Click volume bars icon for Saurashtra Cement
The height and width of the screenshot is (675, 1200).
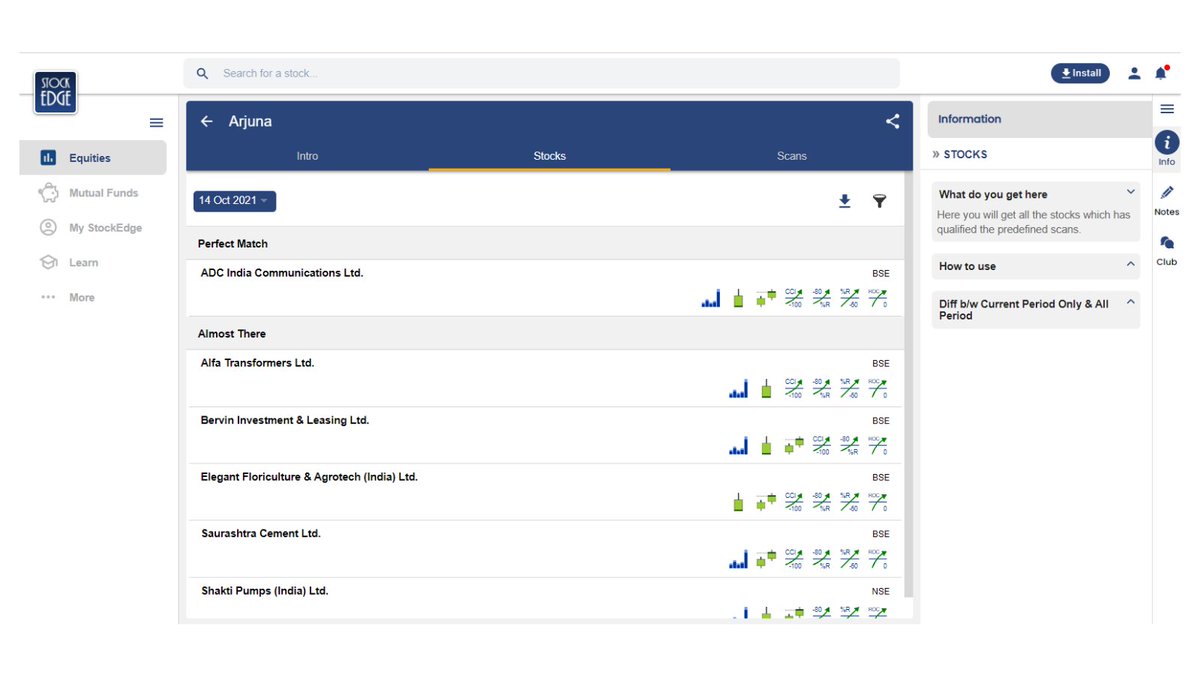tap(739, 559)
